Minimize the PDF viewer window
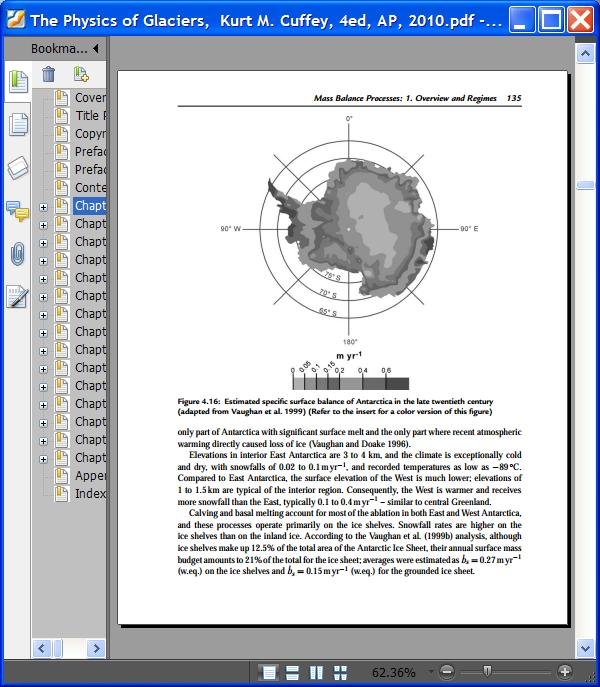Screen dimensions: 600x687 (x=522, y=20)
